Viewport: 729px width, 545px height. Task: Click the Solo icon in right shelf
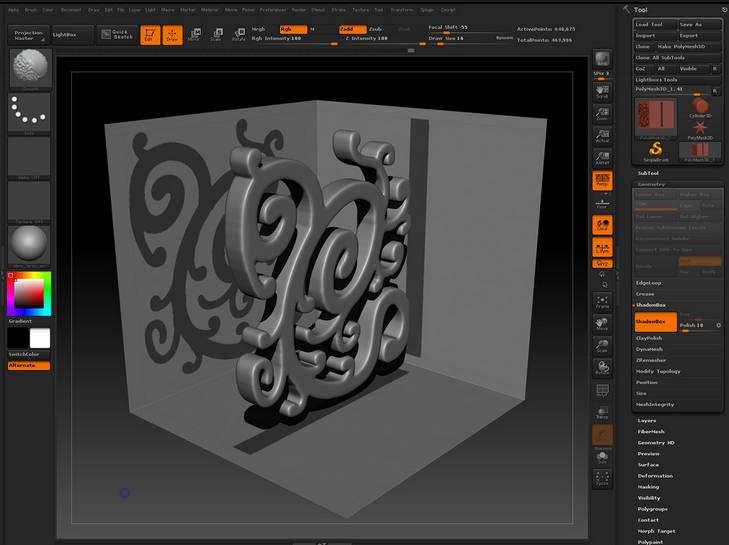tap(602, 458)
